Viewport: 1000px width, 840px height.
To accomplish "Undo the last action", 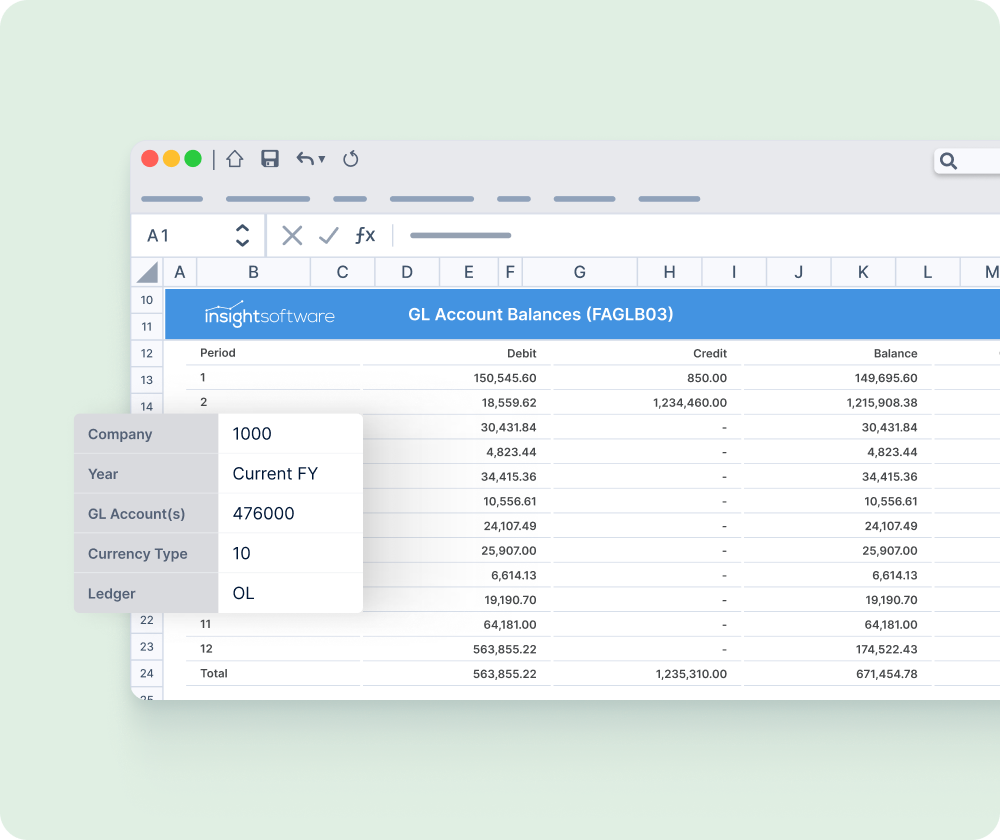I will tap(304, 158).
